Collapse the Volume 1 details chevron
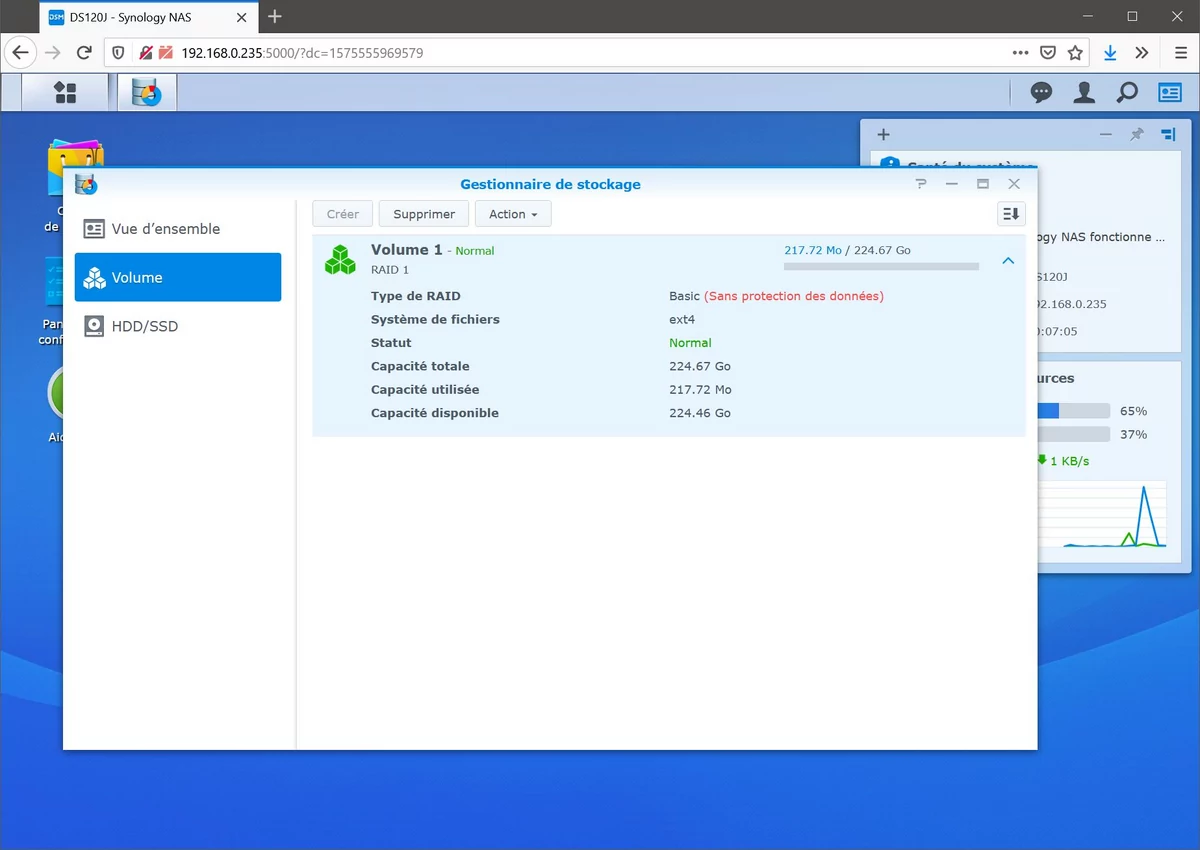The image size is (1200, 850). tap(1008, 260)
